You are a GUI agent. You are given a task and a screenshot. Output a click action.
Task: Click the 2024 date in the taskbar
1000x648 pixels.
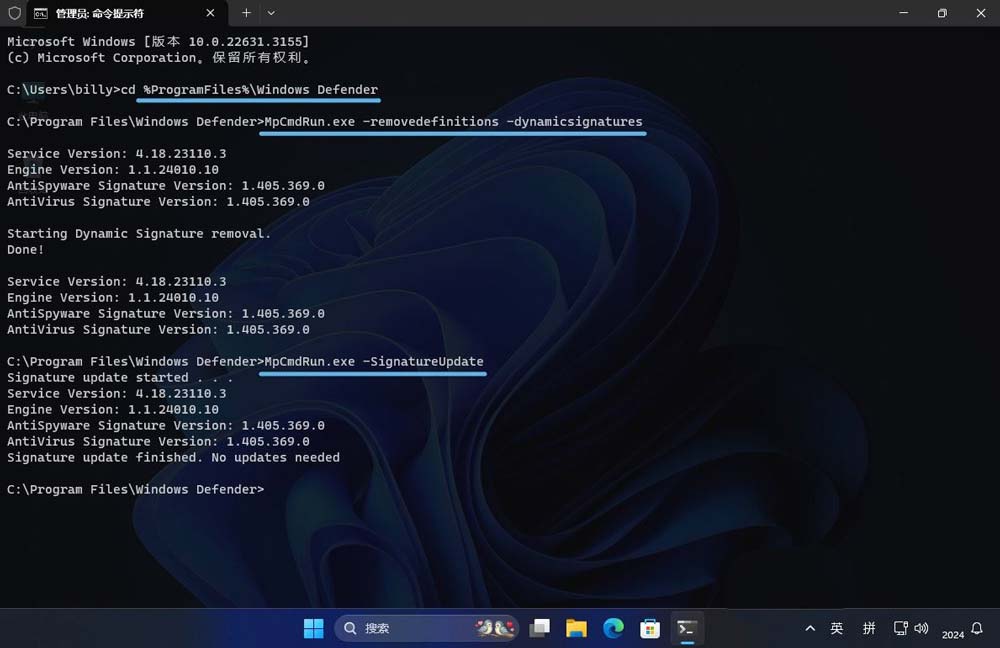point(953,634)
